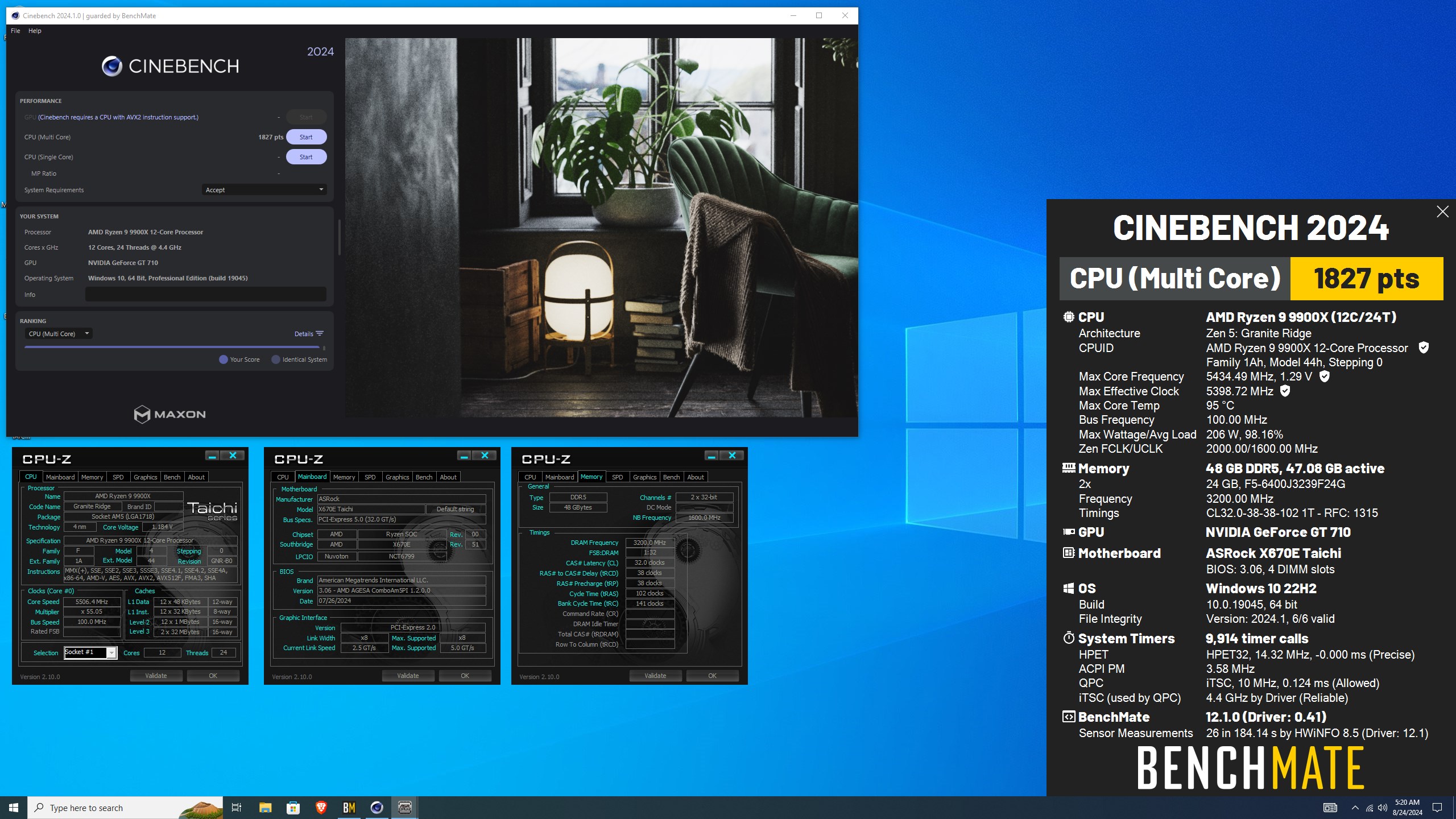Screen dimensions: 1456x819
Task: Open the System Requirements Accept dropdown
Action: tap(264, 190)
